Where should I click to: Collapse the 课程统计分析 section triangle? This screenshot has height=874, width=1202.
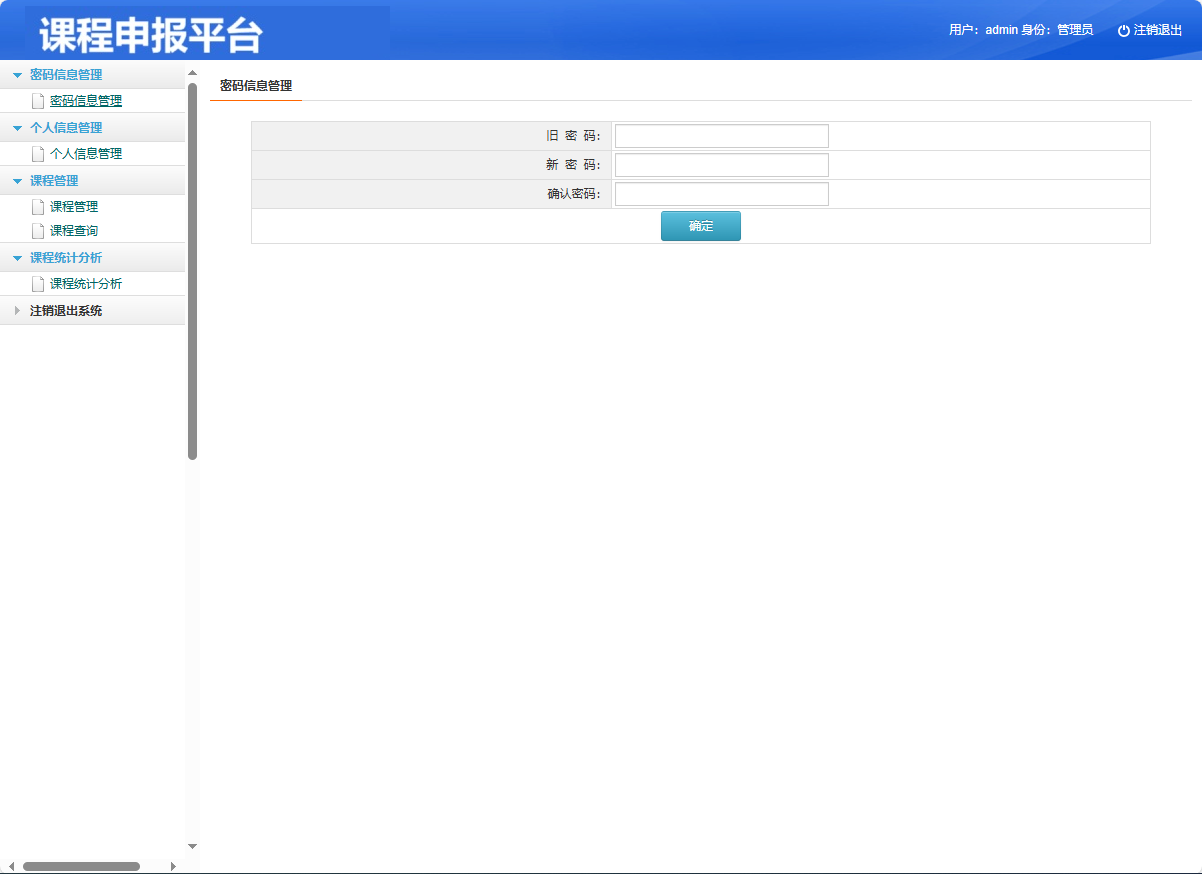(x=17, y=257)
